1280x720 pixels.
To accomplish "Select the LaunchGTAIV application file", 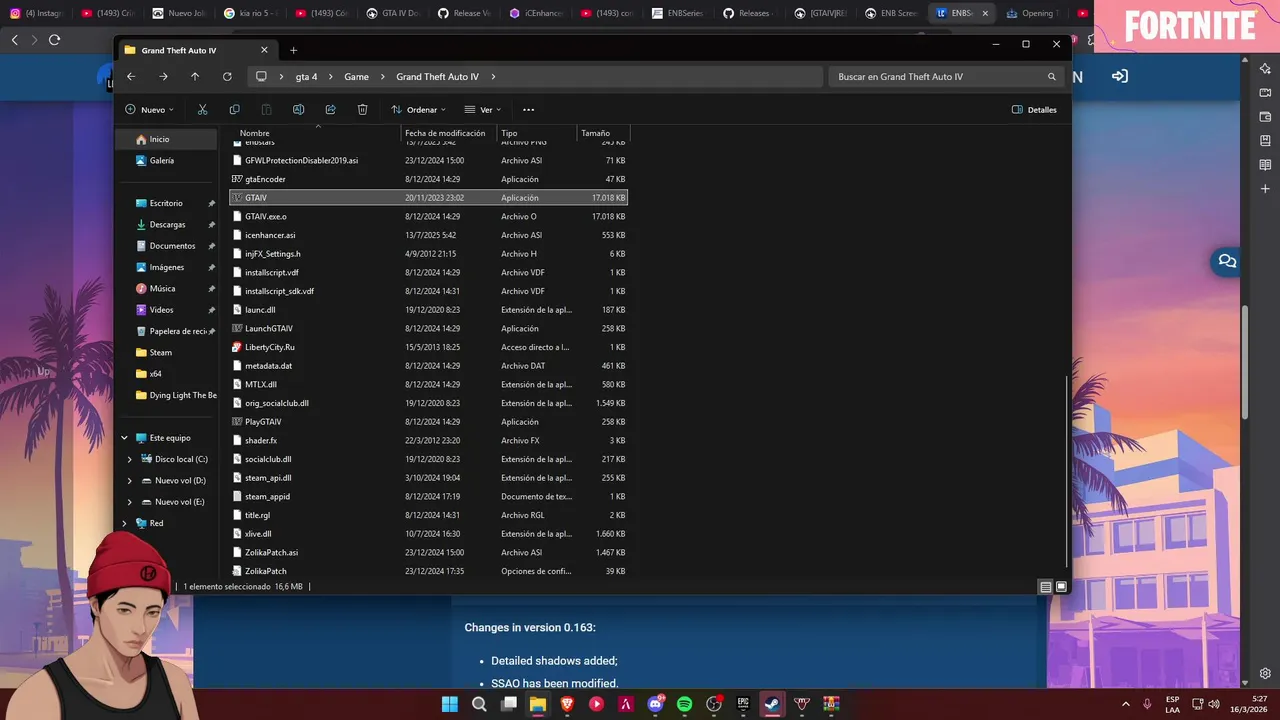I will click(268, 329).
